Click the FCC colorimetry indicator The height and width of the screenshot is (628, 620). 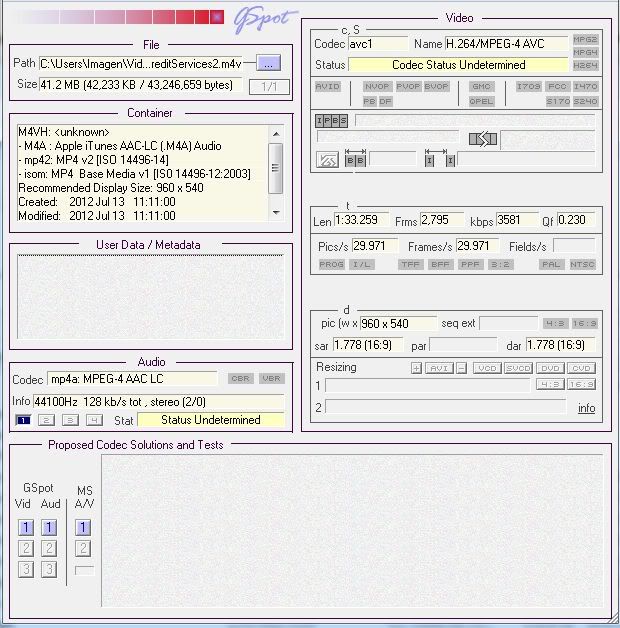pos(557,87)
